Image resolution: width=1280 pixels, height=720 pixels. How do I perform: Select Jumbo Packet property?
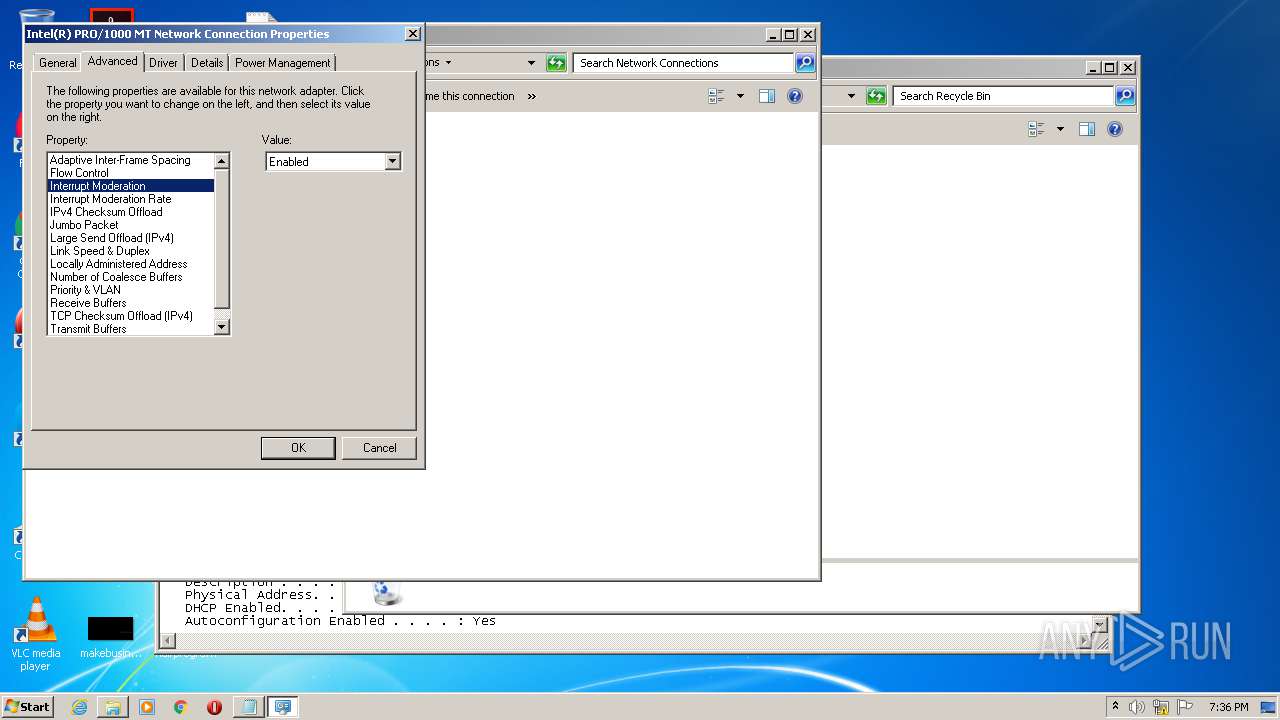(x=130, y=225)
